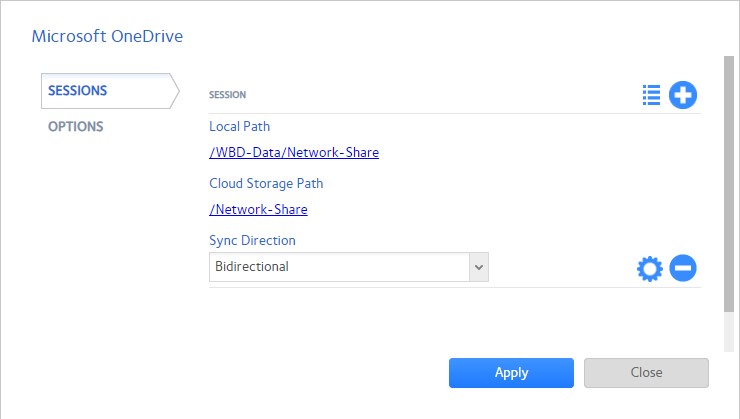Switch to the OPTIONS tab

[x=76, y=127]
